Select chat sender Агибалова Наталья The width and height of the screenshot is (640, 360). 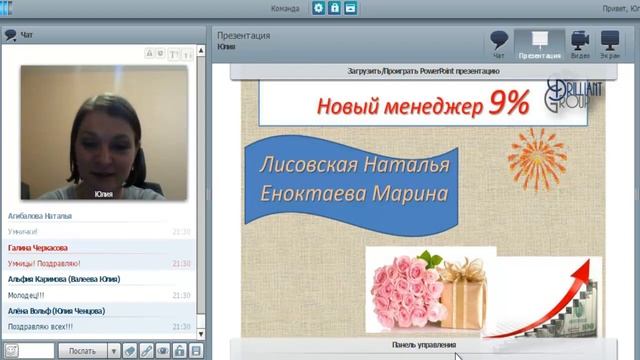(40, 216)
